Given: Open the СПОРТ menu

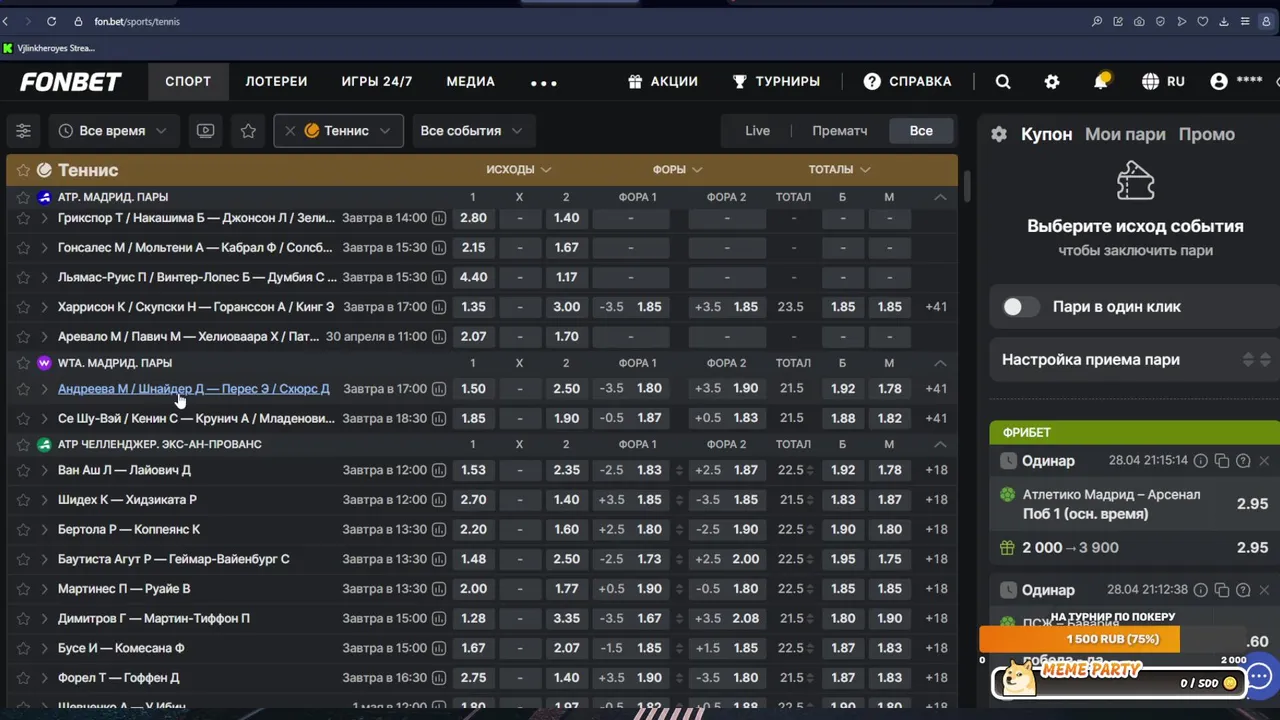Looking at the screenshot, I should pyautogui.click(x=188, y=82).
